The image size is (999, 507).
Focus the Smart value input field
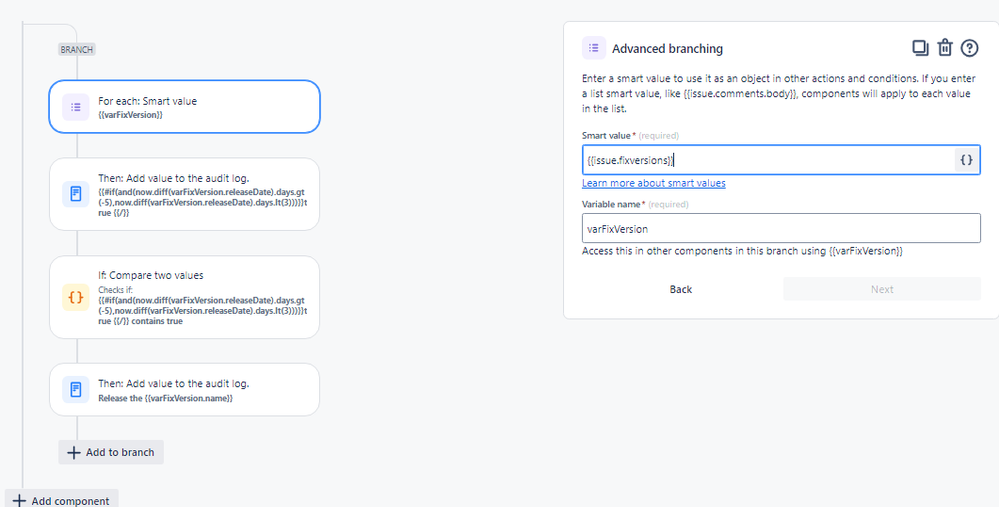[x=768, y=160]
